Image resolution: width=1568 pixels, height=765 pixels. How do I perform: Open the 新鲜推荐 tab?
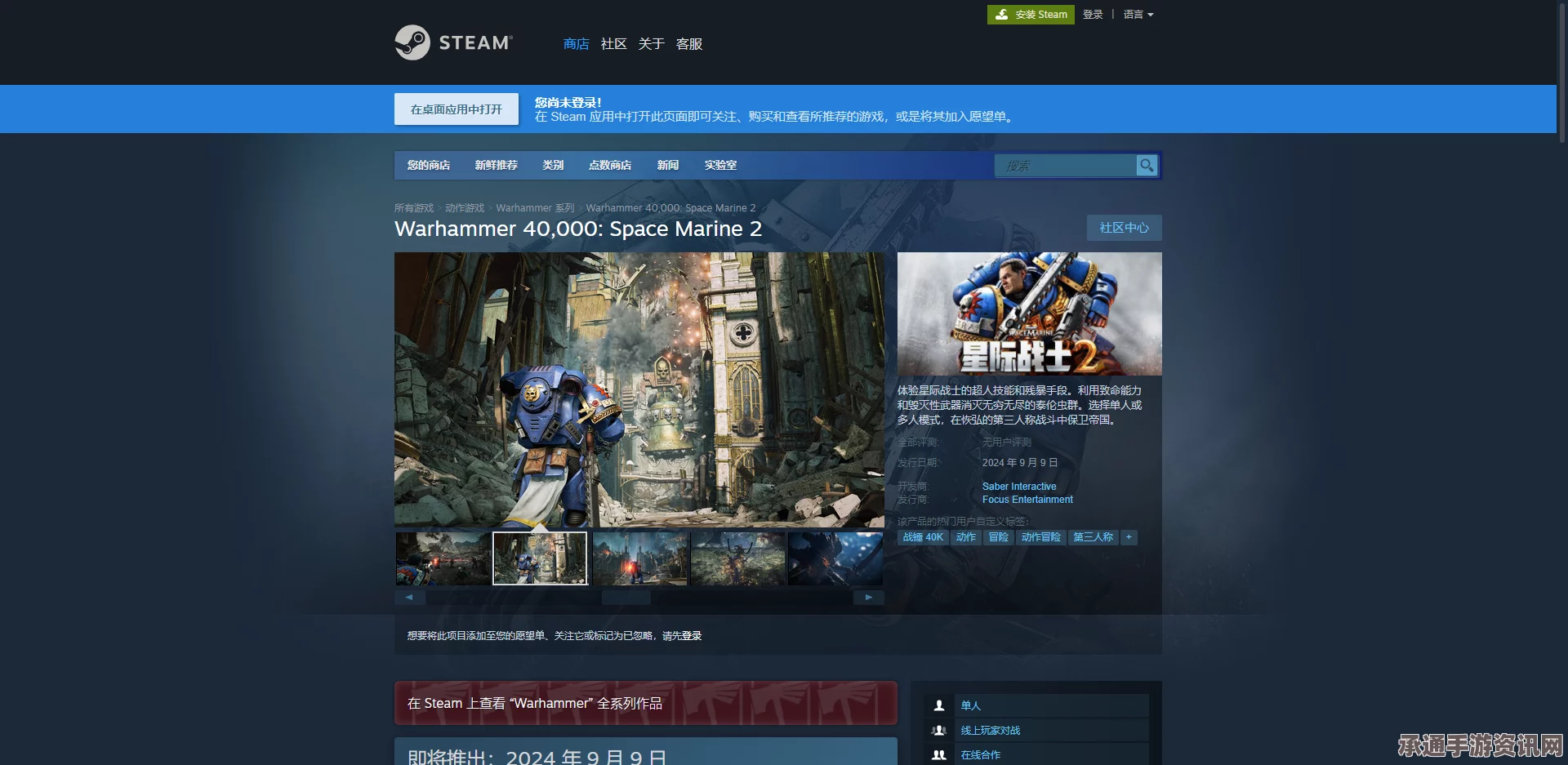coord(496,165)
